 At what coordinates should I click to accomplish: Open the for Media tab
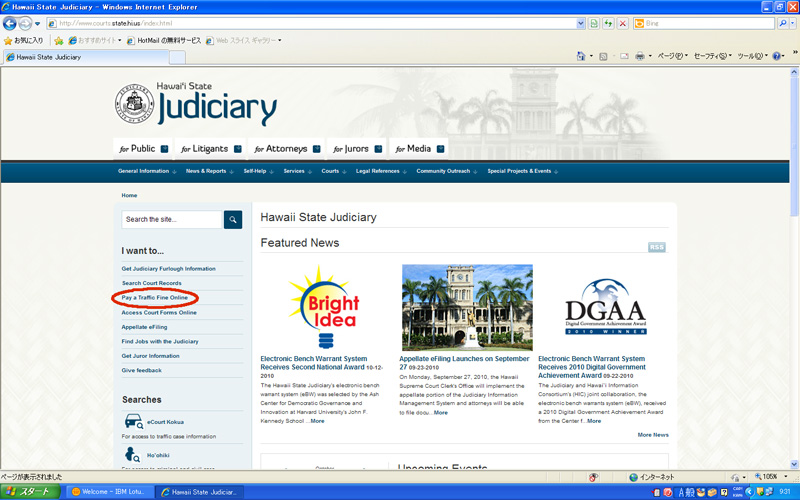pyautogui.click(x=419, y=148)
